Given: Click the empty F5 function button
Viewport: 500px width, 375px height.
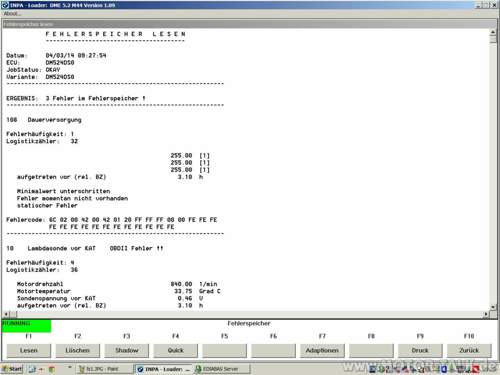Looking at the screenshot, I should (x=225, y=351).
